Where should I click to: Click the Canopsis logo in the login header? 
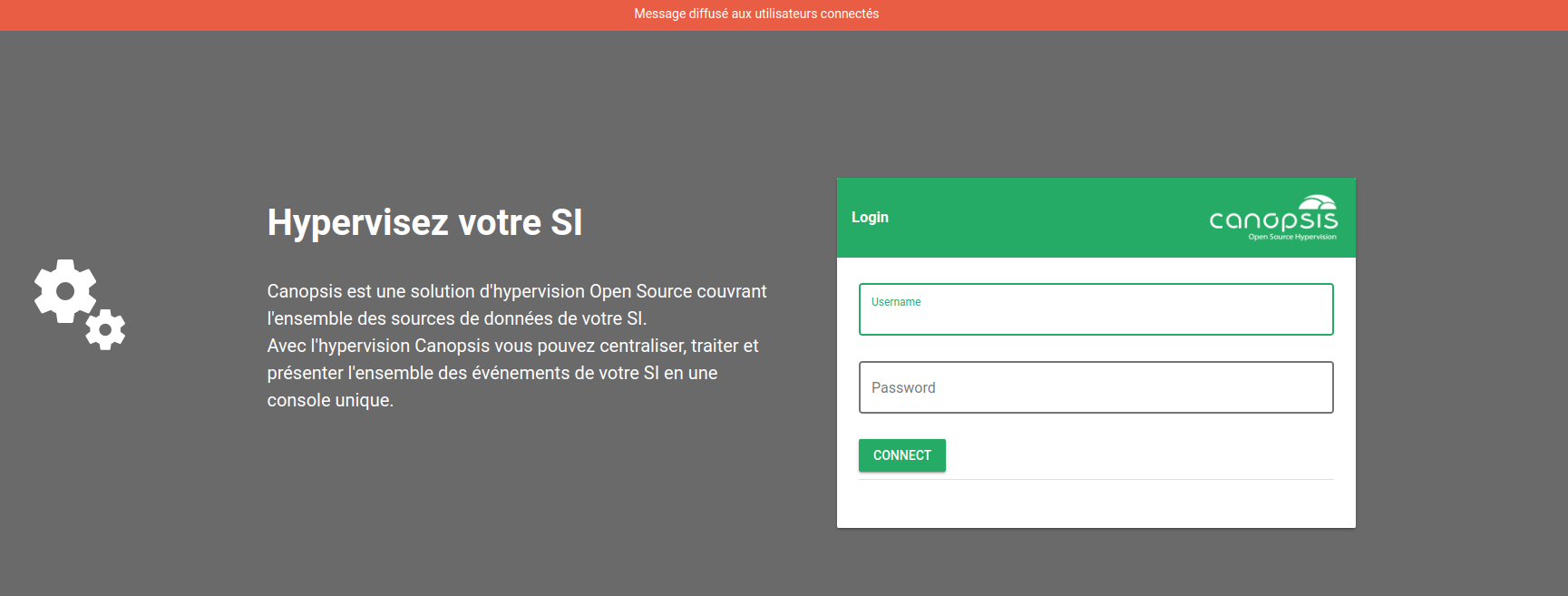click(x=1273, y=218)
